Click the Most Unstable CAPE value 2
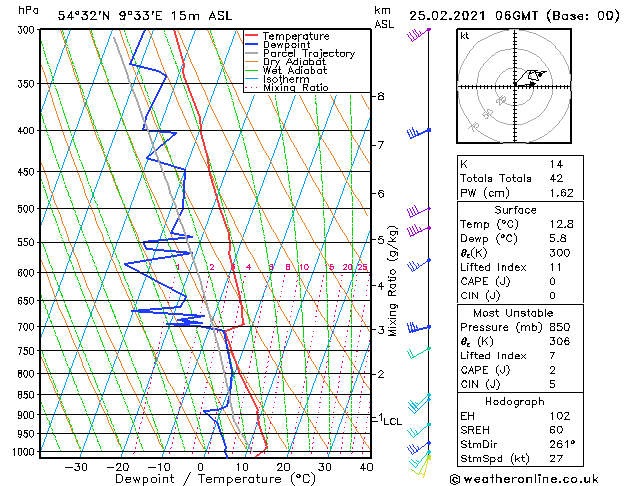This screenshot has width=629, height=486. 553,370
